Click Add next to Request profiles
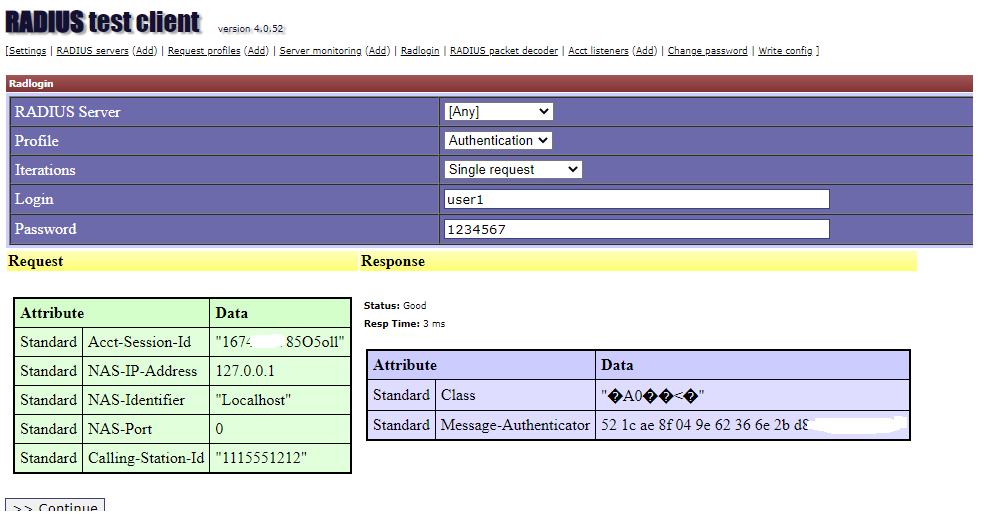Image resolution: width=998 pixels, height=519 pixels. coord(257,51)
